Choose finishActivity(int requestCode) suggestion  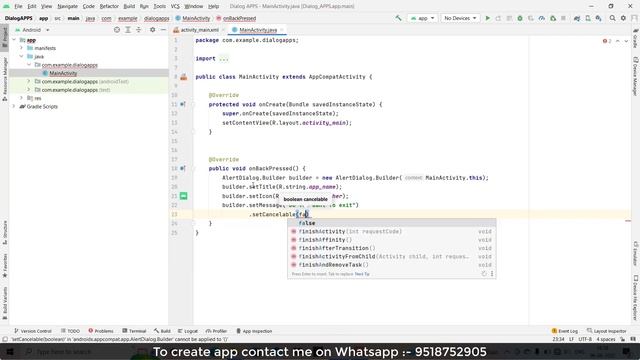pyautogui.click(x=391, y=231)
